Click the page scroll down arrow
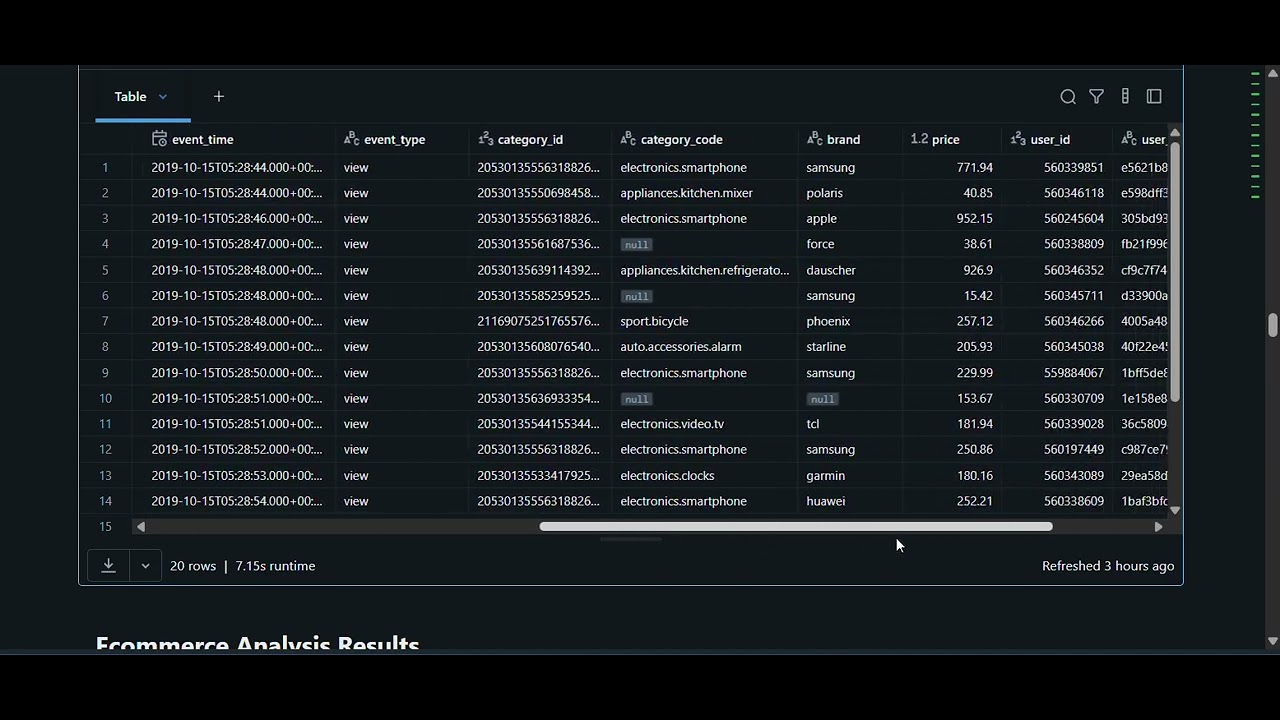 click(1273, 641)
